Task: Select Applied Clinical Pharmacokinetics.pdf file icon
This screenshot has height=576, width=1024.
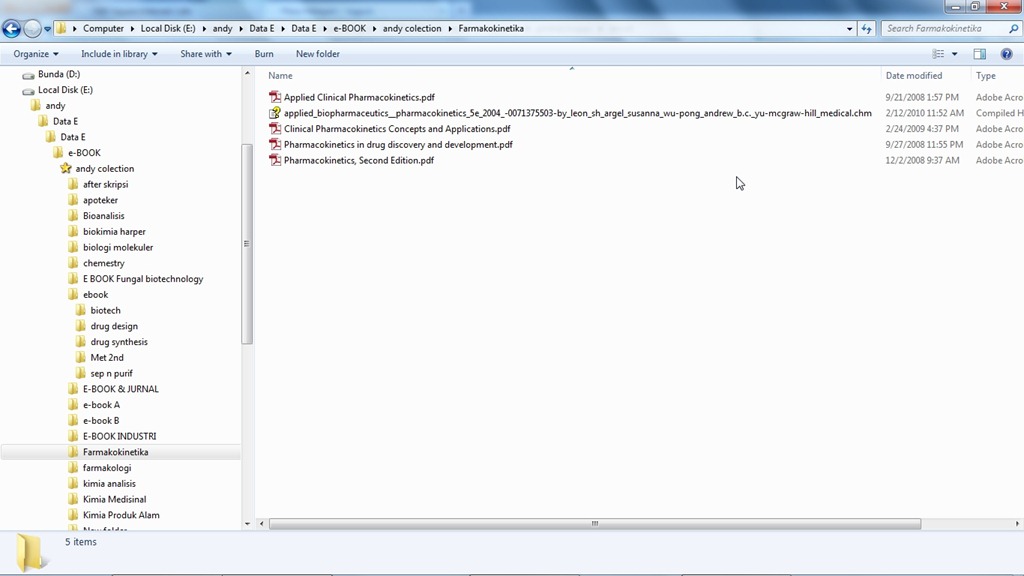Action: tap(275, 97)
